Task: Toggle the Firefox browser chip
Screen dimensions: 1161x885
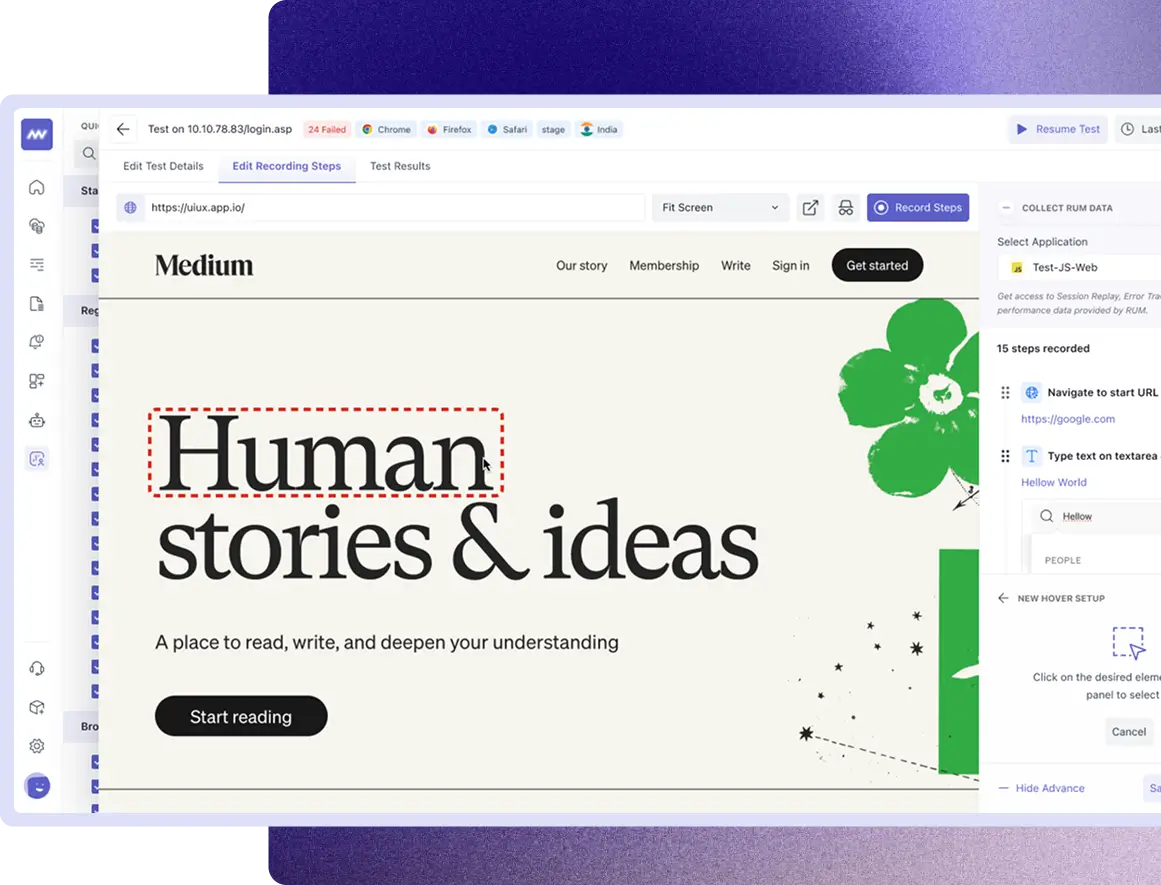Action: [x=448, y=130]
